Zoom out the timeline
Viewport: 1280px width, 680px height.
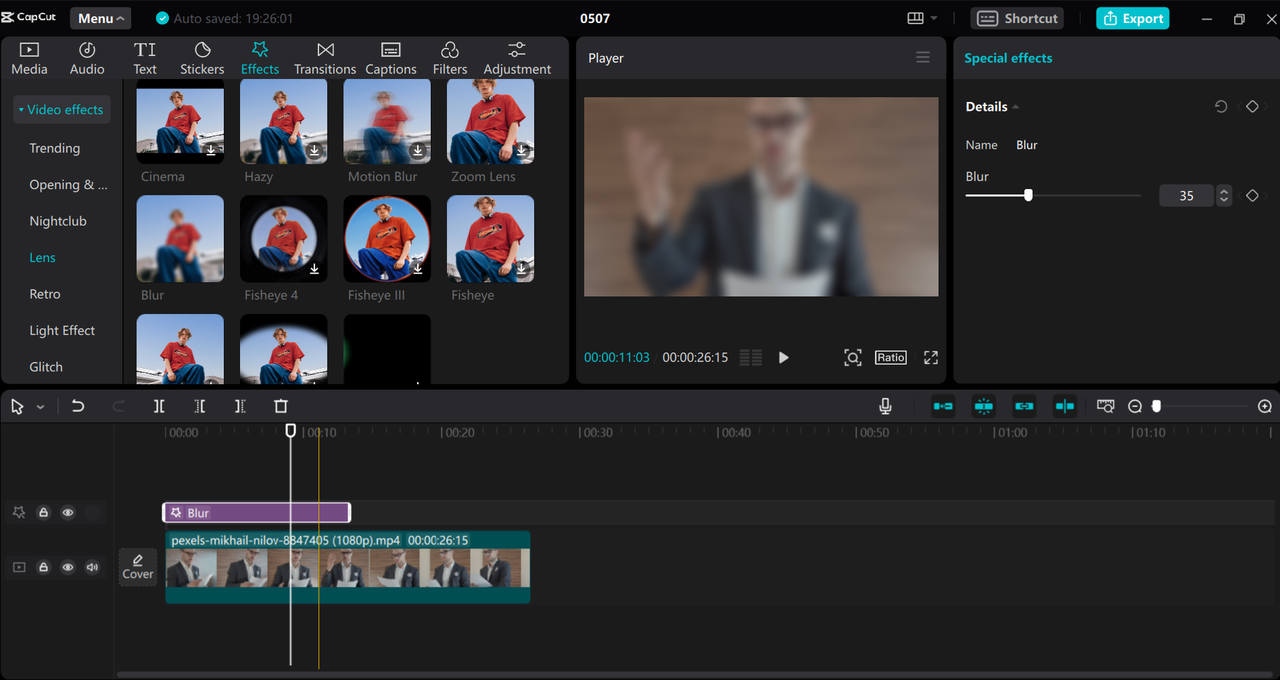[x=1135, y=407]
